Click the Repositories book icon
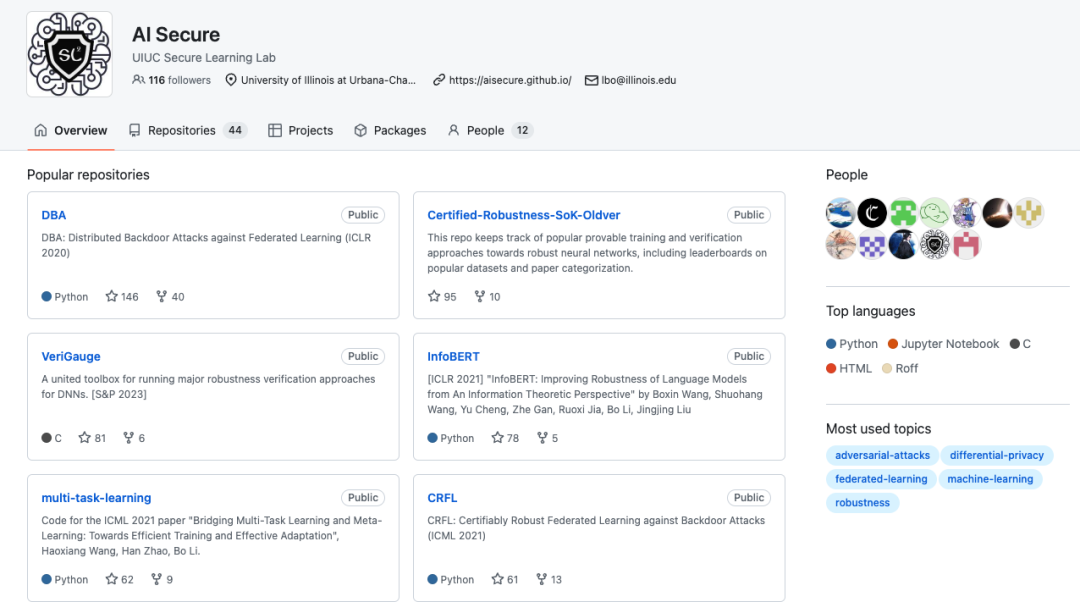 (x=134, y=130)
